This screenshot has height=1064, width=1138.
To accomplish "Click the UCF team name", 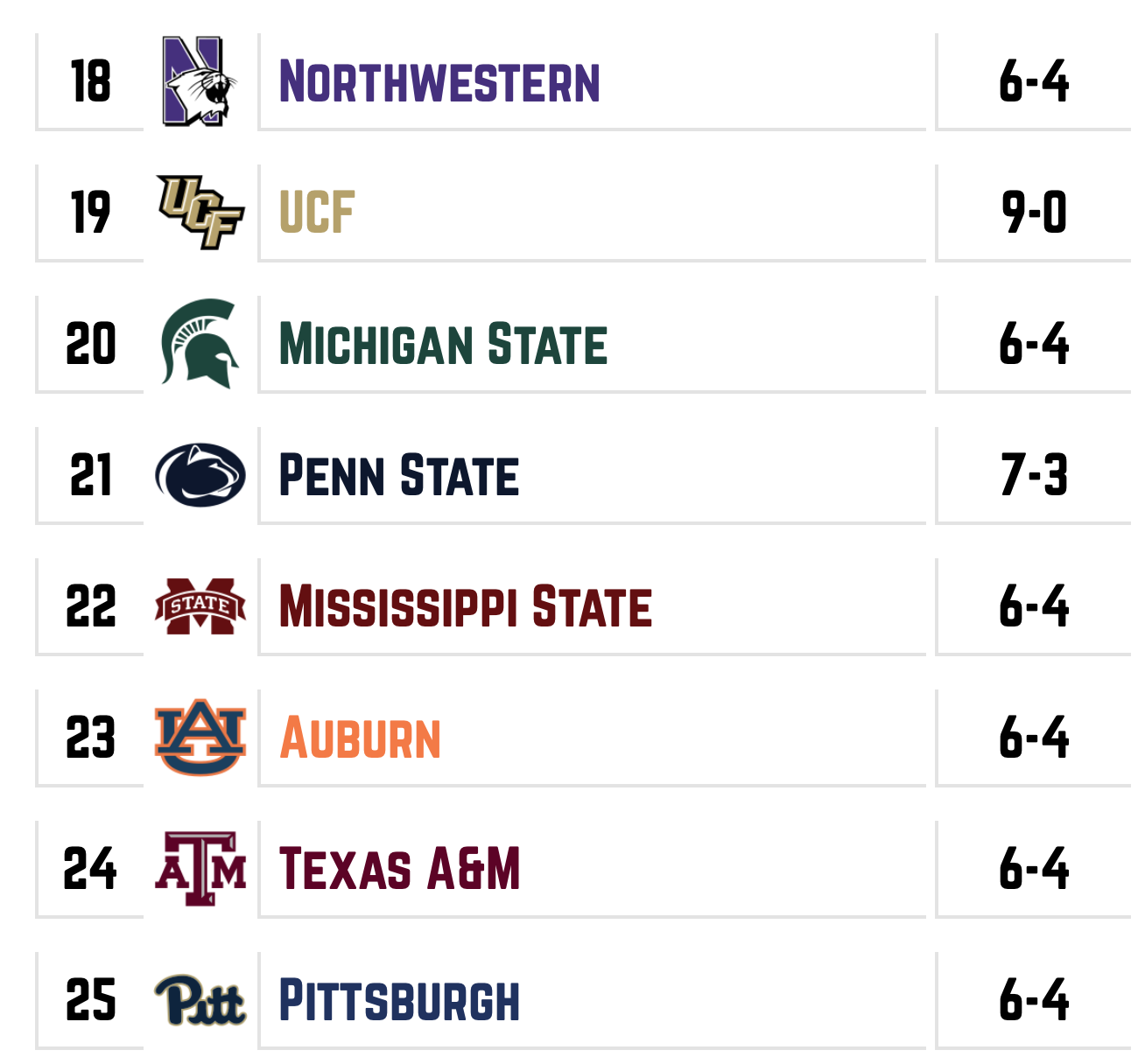I will point(316,213).
